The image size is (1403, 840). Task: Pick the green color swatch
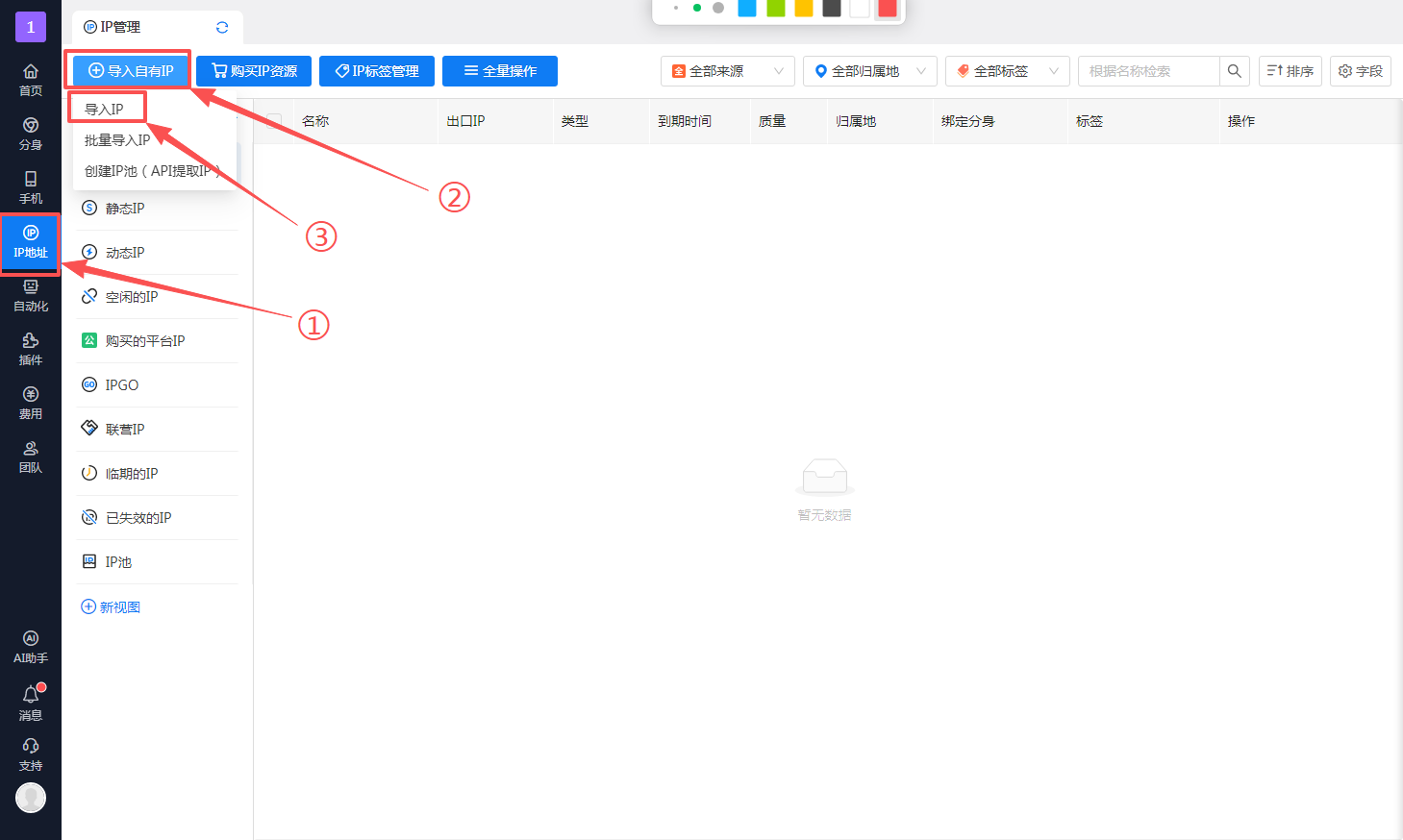pos(775,8)
